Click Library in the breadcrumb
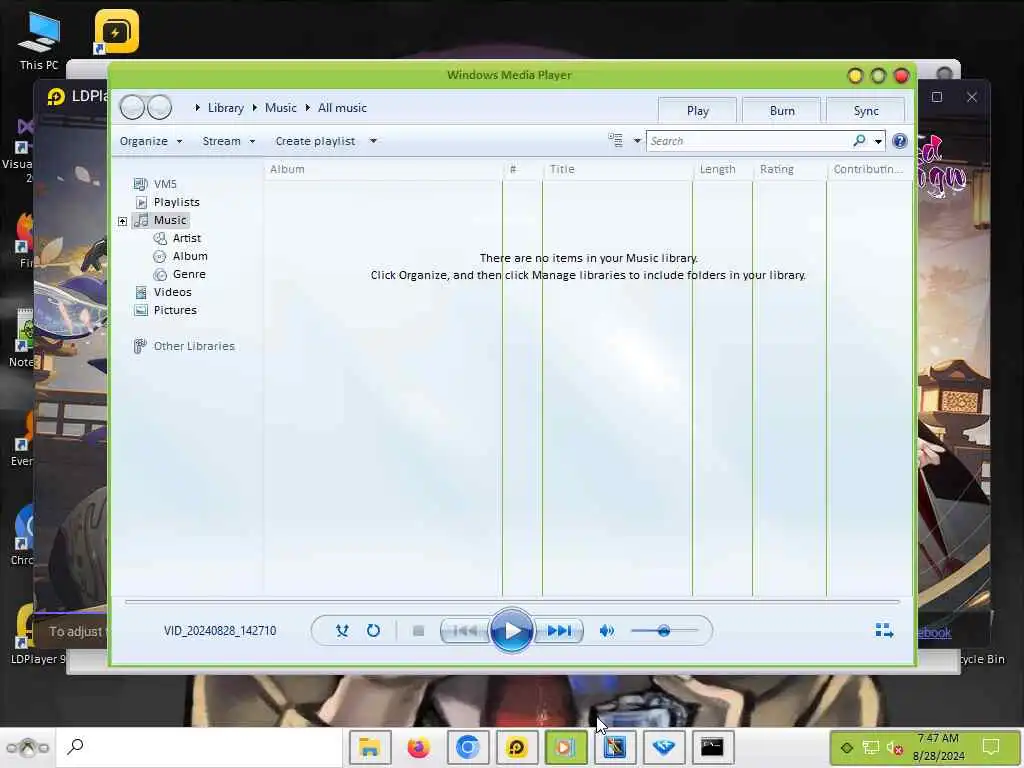The height and width of the screenshot is (768, 1024). (225, 108)
